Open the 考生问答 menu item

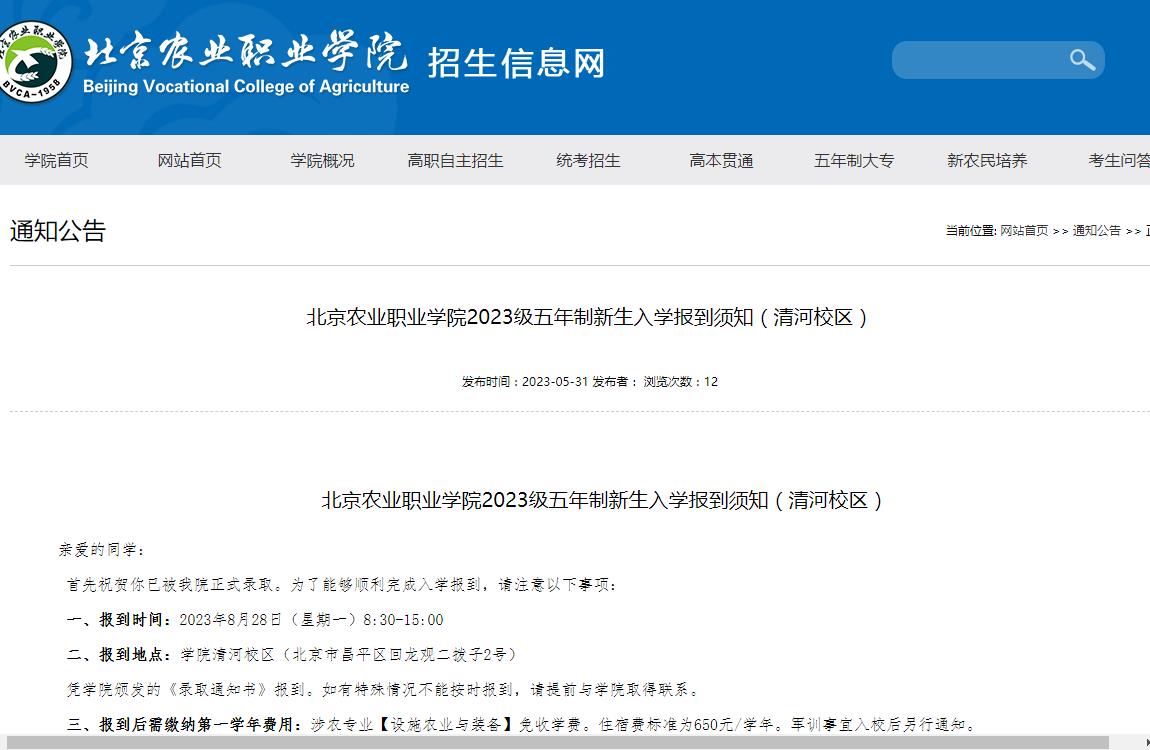tap(1119, 161)
